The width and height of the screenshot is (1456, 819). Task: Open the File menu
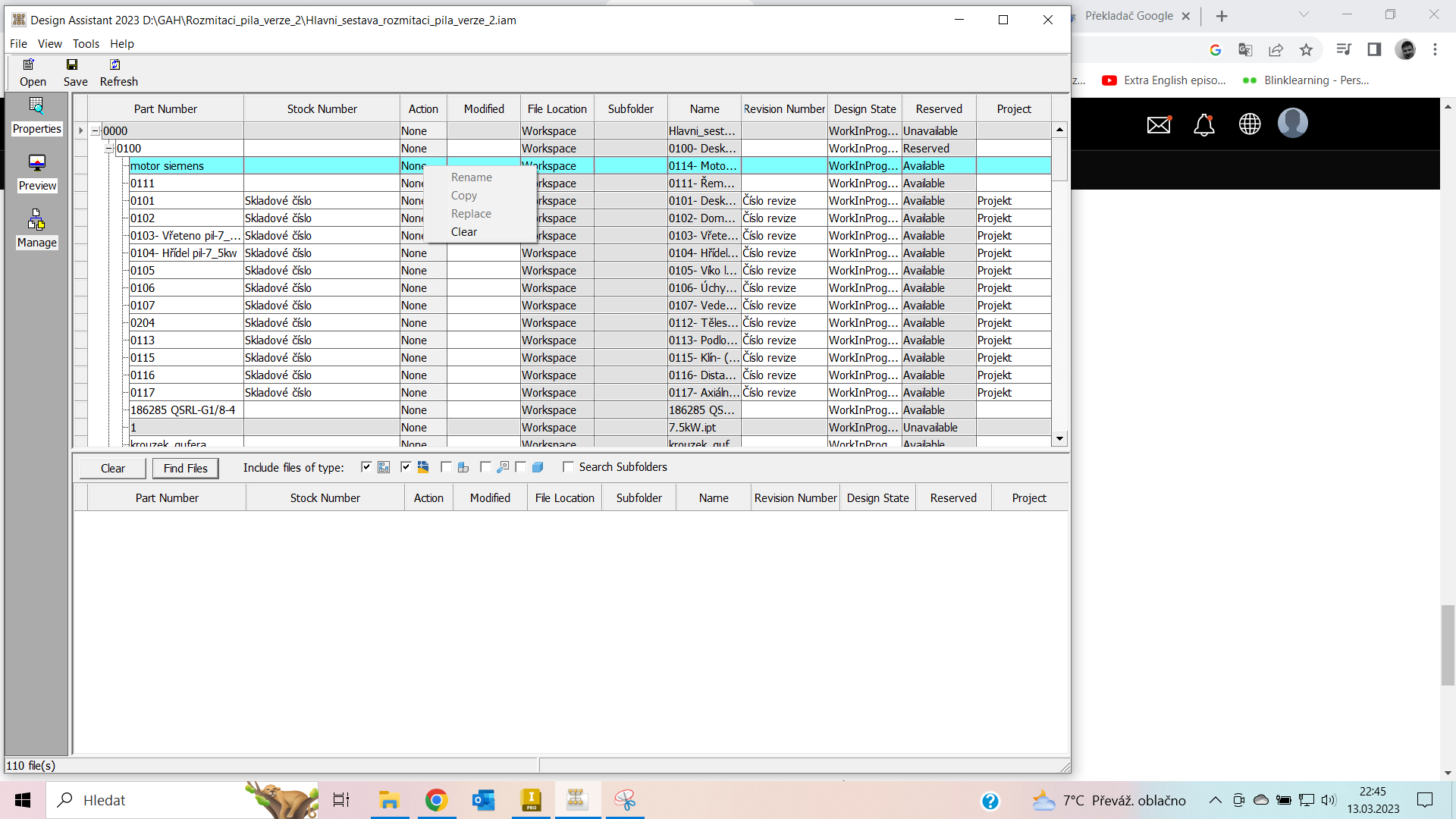pyautogui.click(x=18, y=44)
